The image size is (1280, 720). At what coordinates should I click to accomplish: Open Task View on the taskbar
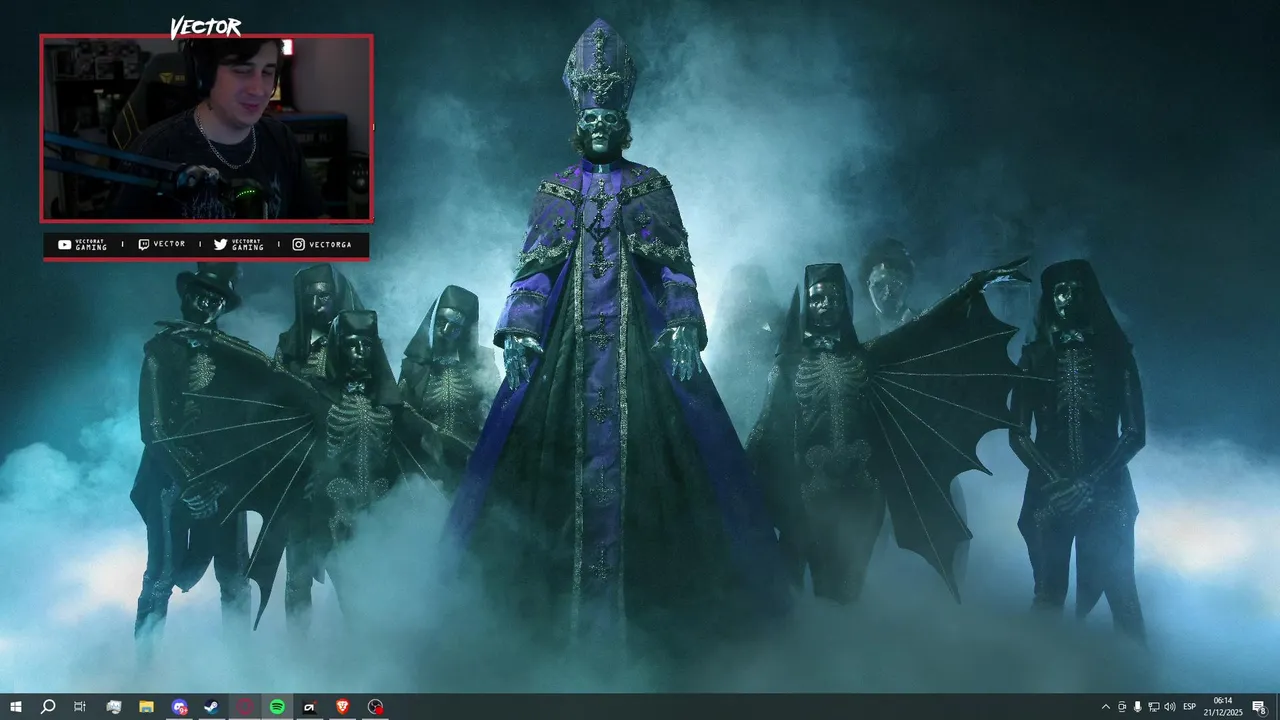[80, 707]
